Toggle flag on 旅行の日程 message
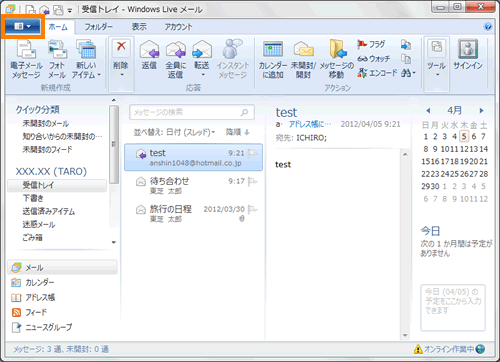This screenshot has height=362, width=500. click(x=252, y=209)
